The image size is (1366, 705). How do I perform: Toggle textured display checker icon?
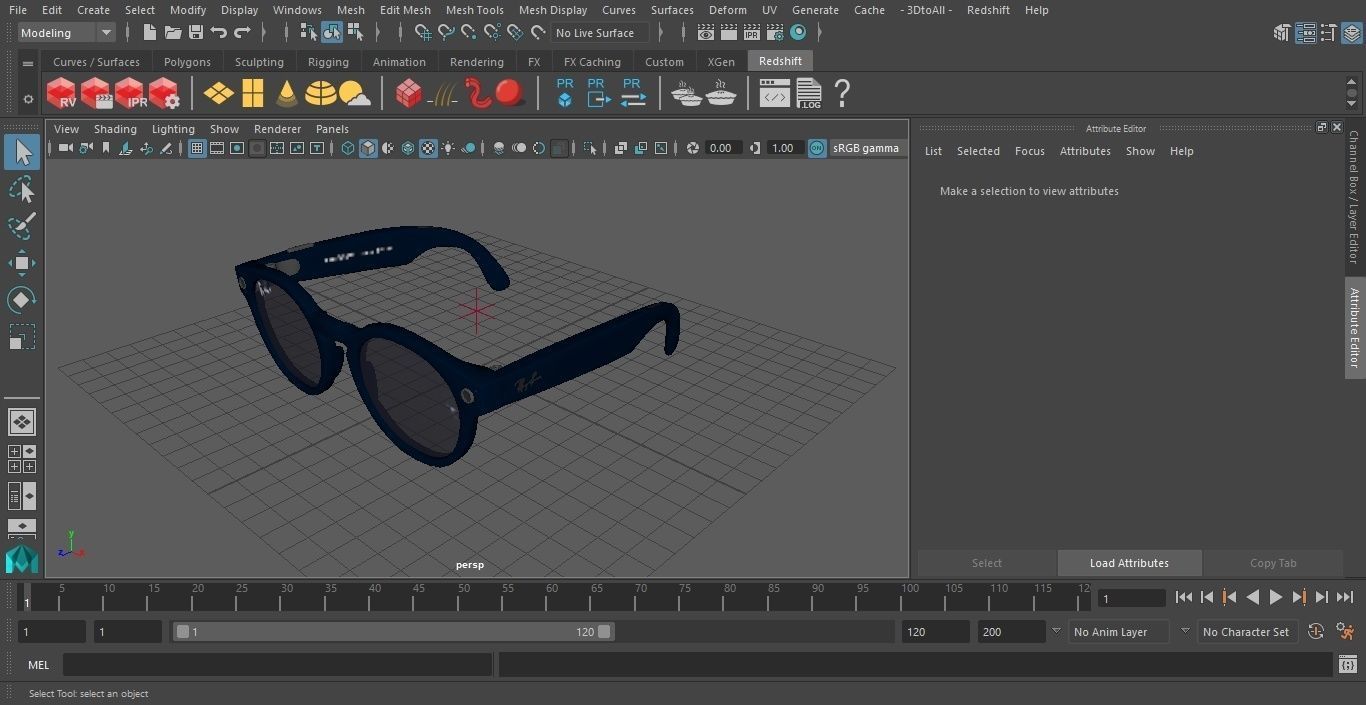point(428,148)
